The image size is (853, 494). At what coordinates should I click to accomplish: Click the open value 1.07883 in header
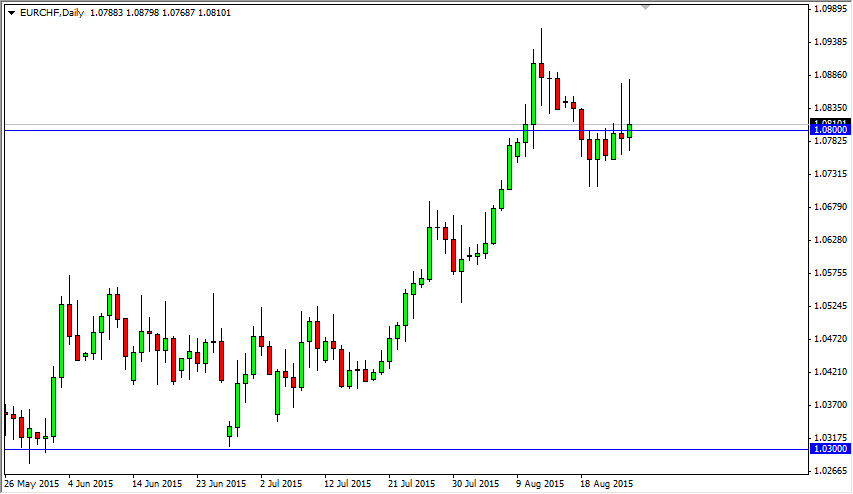click(x=106, y=13)
